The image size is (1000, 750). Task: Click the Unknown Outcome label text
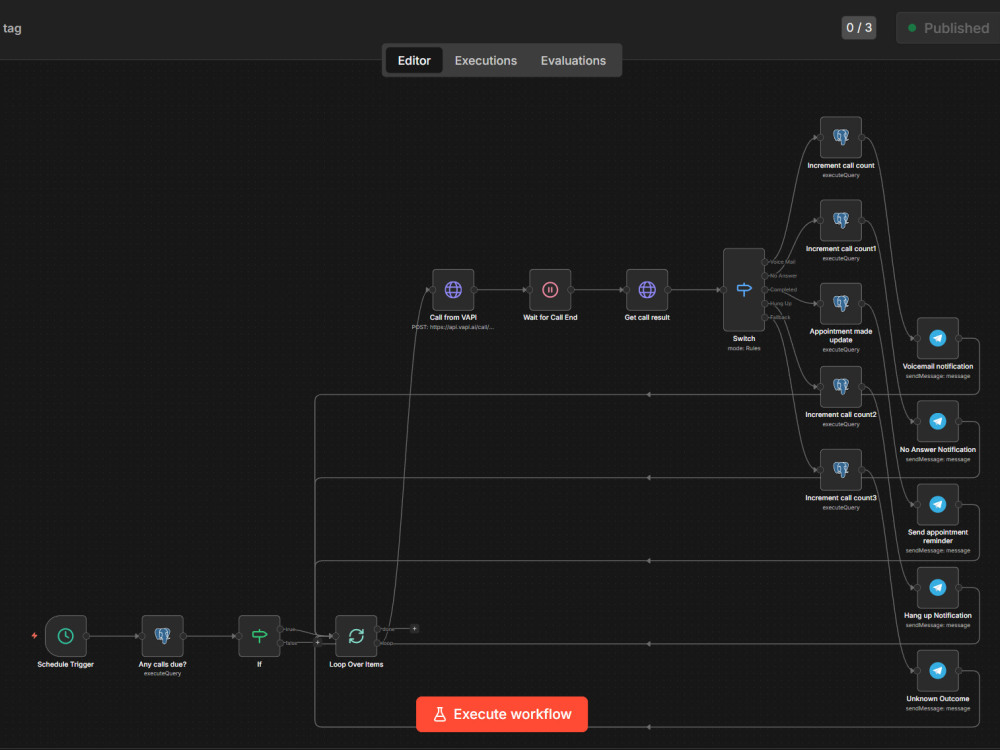pos(938,699)
